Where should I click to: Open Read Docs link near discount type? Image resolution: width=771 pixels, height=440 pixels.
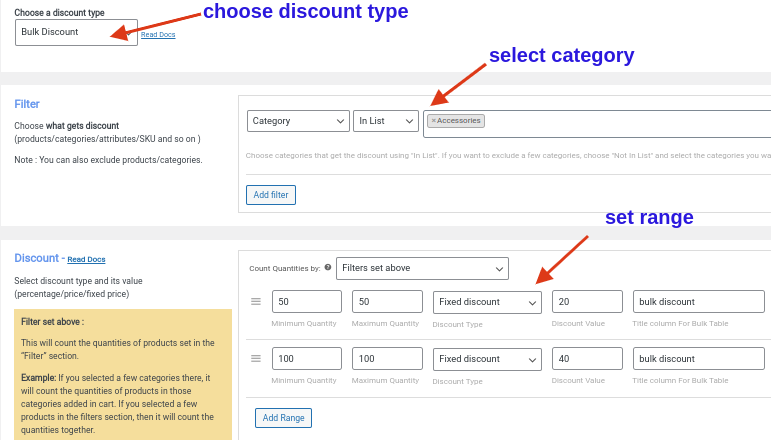click(158, 35)
